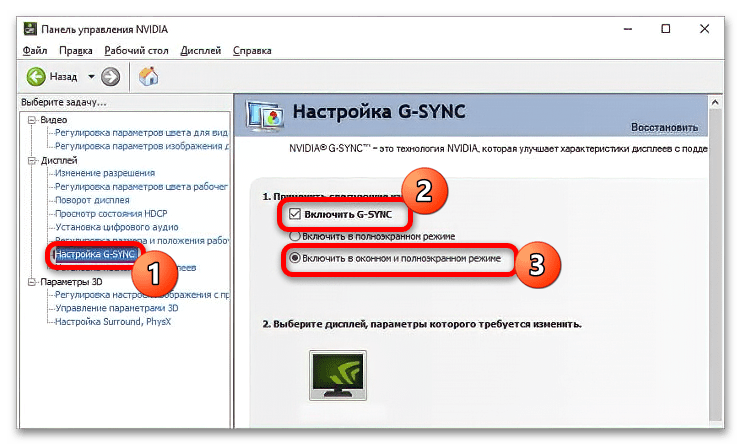Select Включить в оконном и полноэкранном режиме
The image size is (741, 445).
(x=295, y=258)
